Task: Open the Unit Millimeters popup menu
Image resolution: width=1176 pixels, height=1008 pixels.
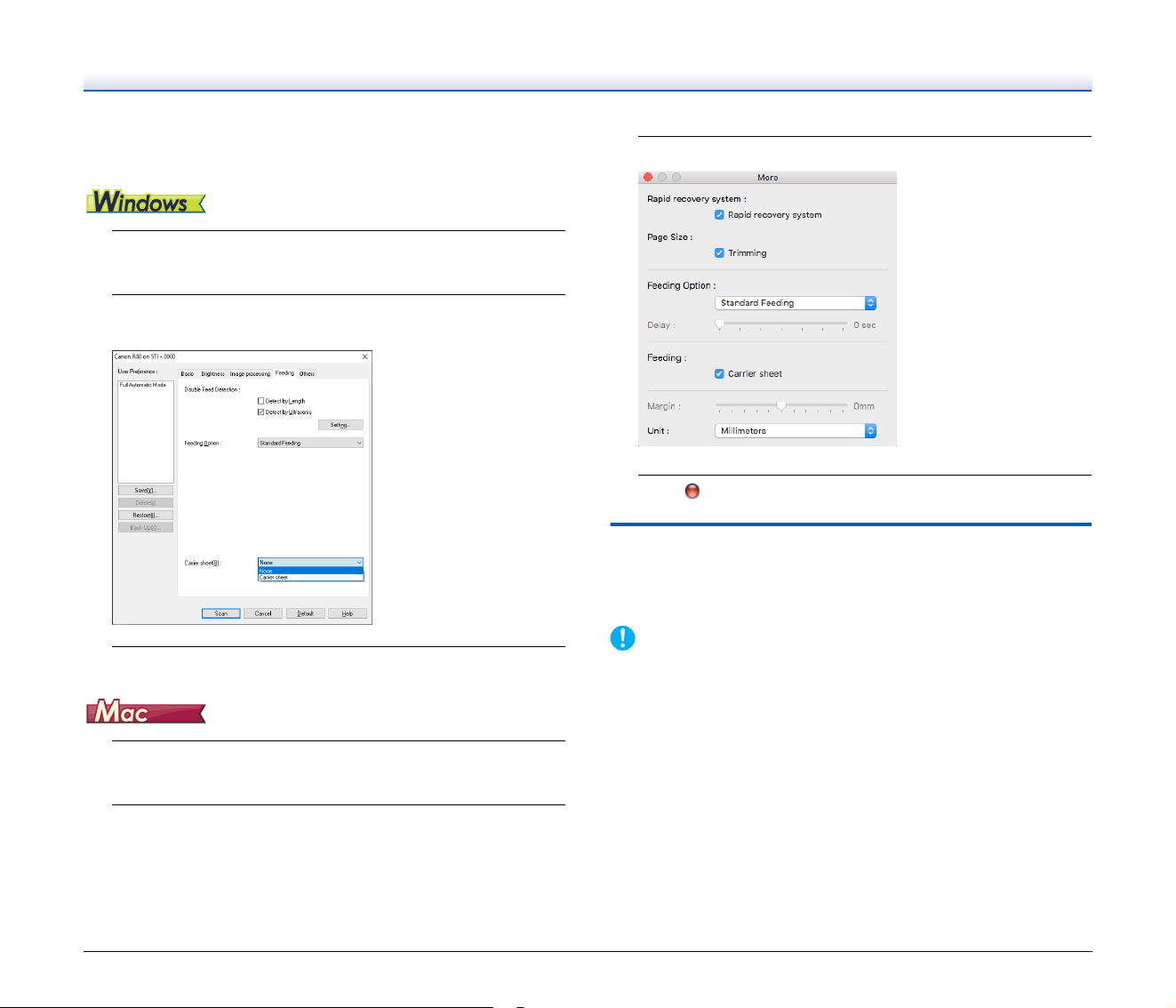Action: [796, 430]
